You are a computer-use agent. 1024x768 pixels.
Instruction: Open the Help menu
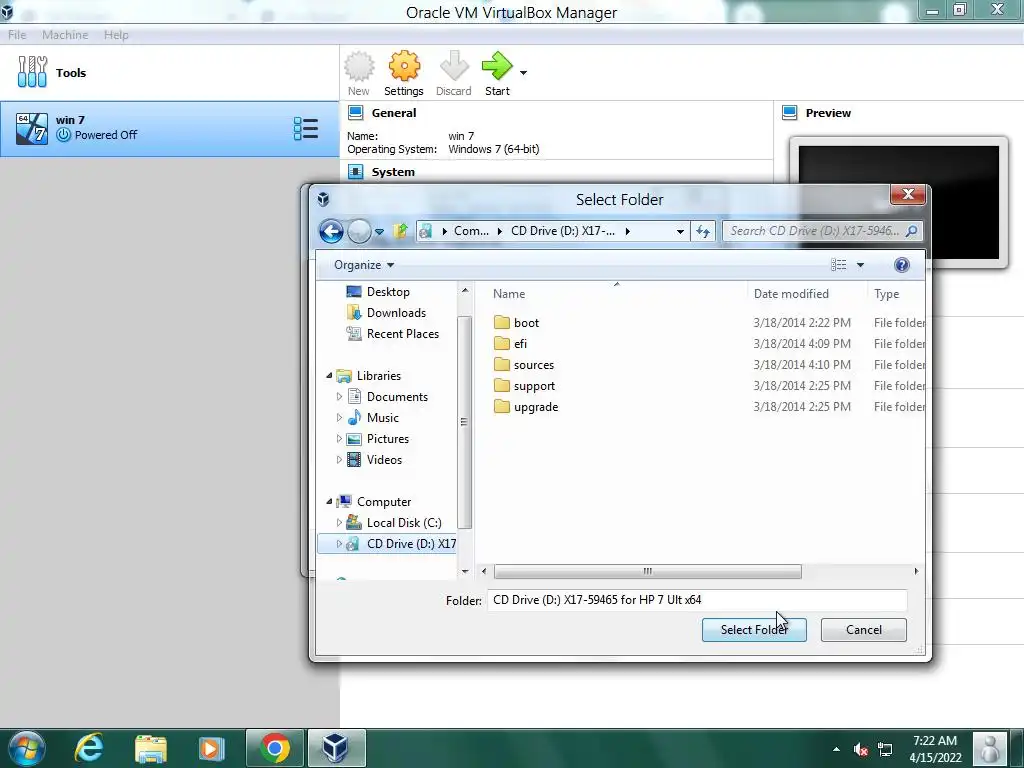point(116,35)
